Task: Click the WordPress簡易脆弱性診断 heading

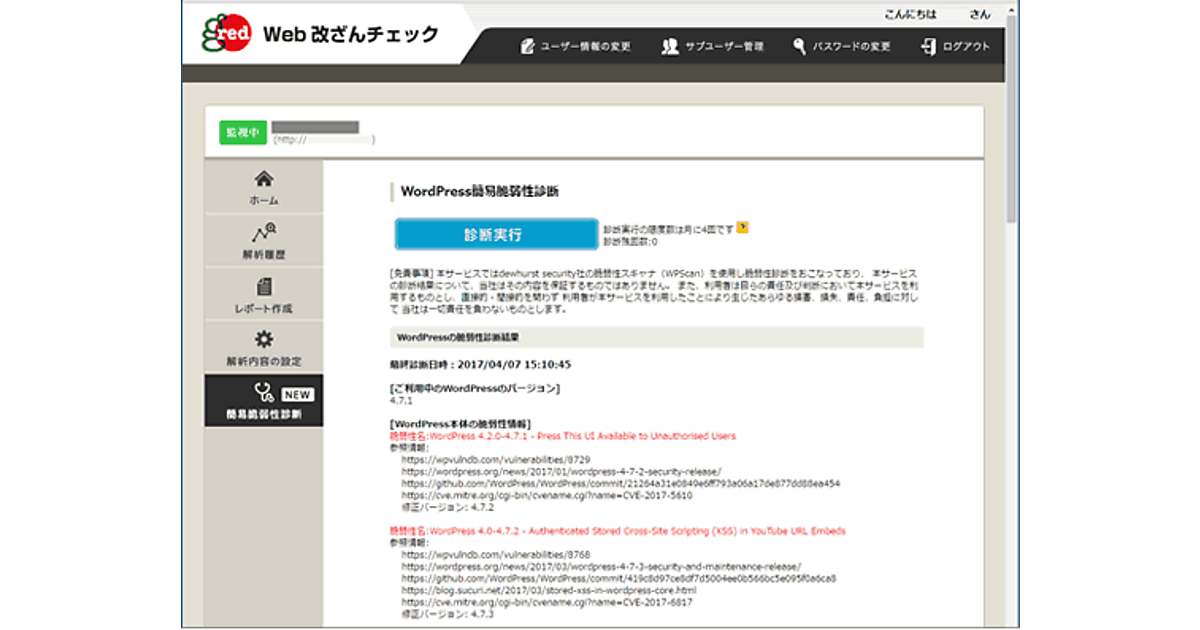Action: click(x=480, y=191)
